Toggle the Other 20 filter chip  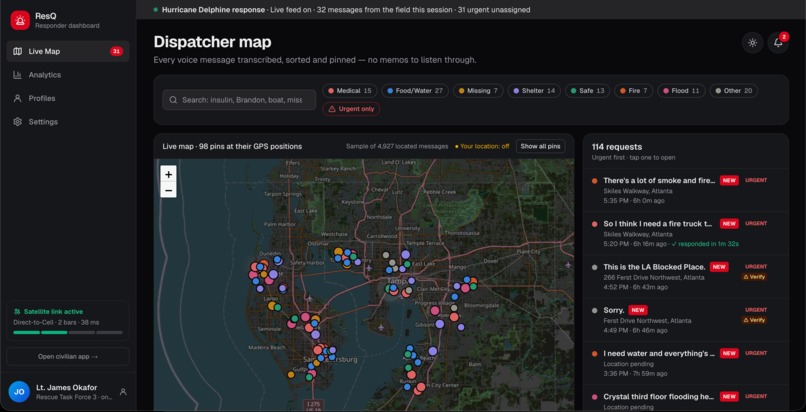(x=734, y=91)
